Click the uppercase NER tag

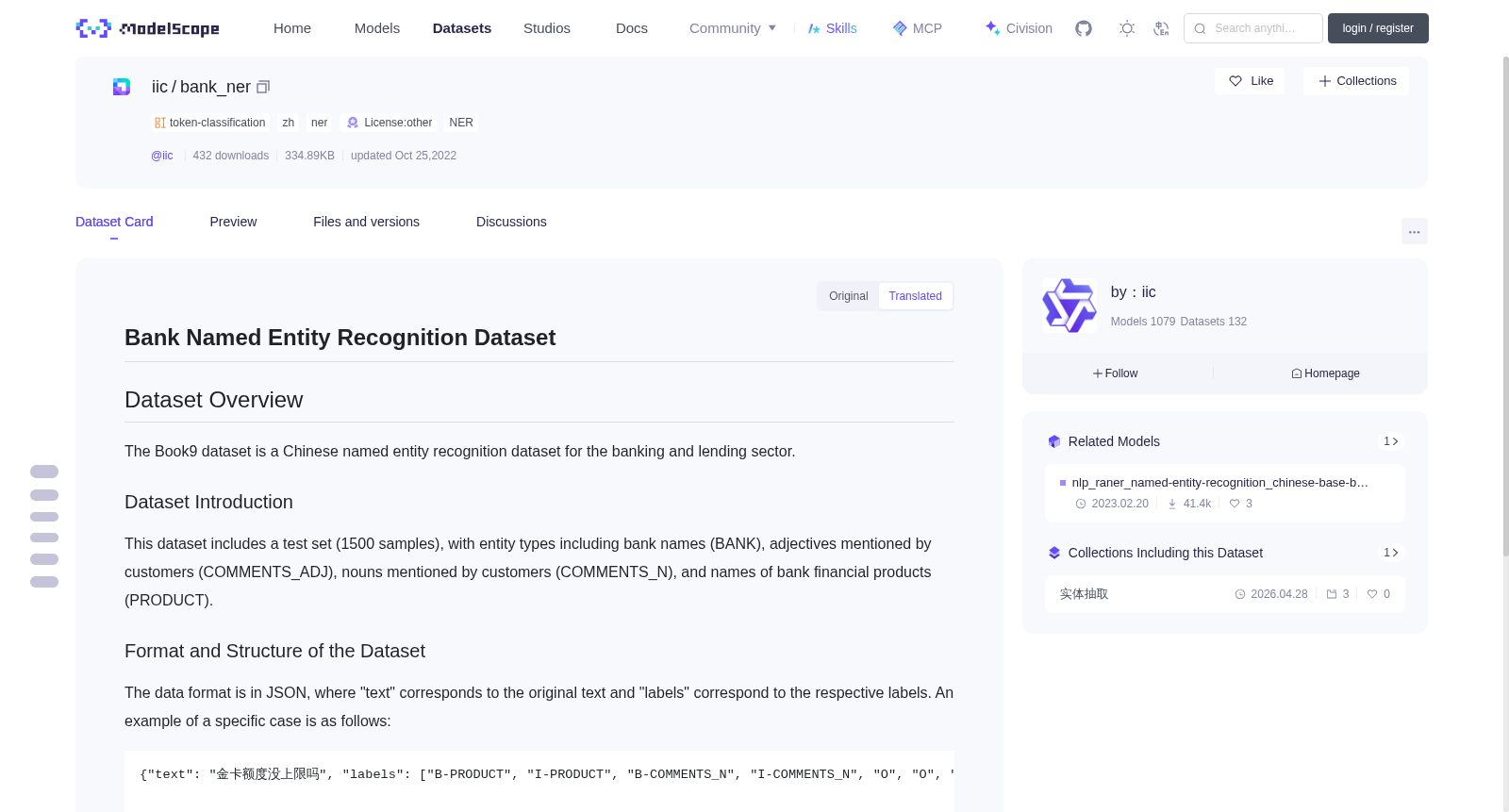461,123
